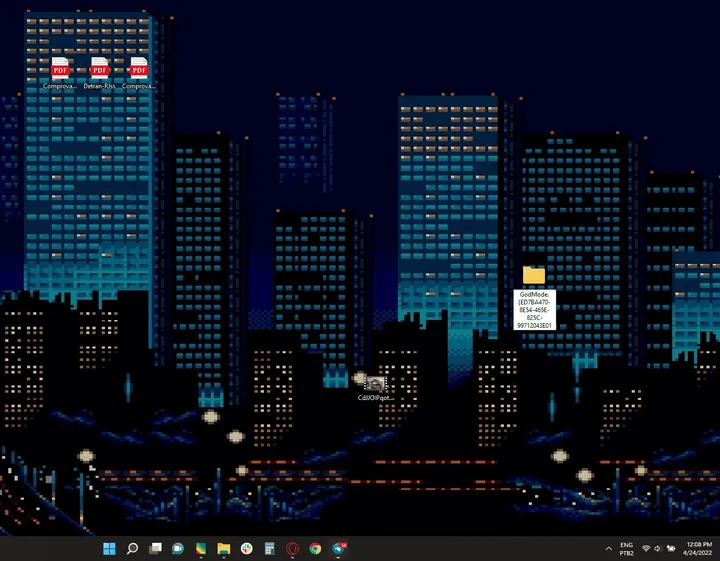Image resolution: width=720 pixels, height=561 pixels.
Task: Select the GodMode folder on the desktop
Action: [x=534, y=275]
